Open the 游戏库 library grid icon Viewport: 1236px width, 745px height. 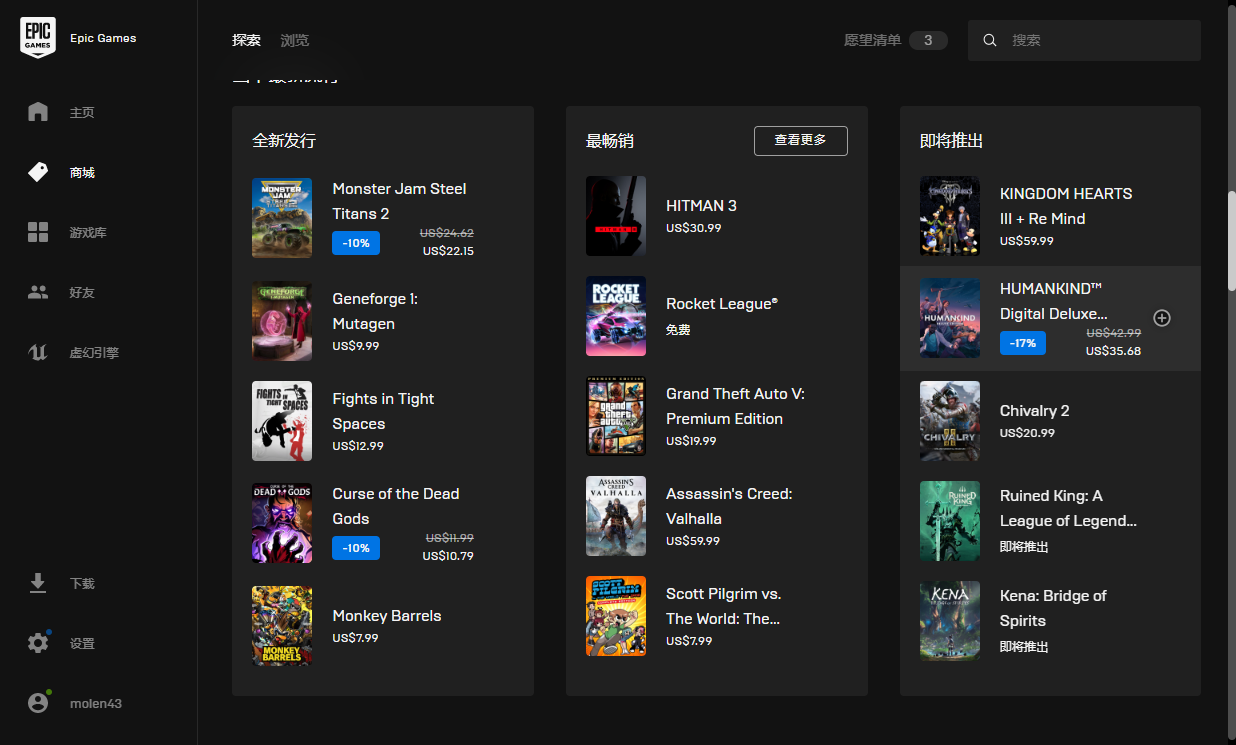pyautogui.click(x=38, y=232)
